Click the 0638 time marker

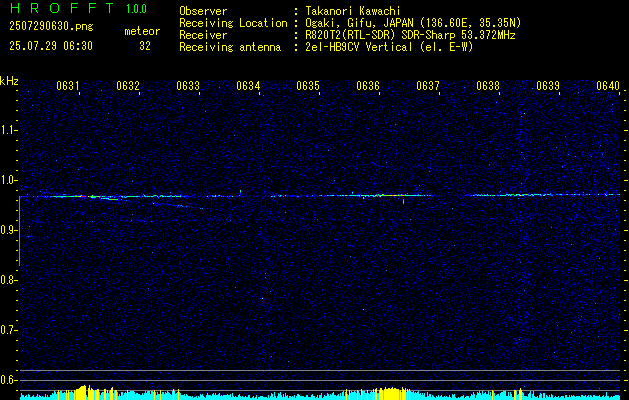488,86
